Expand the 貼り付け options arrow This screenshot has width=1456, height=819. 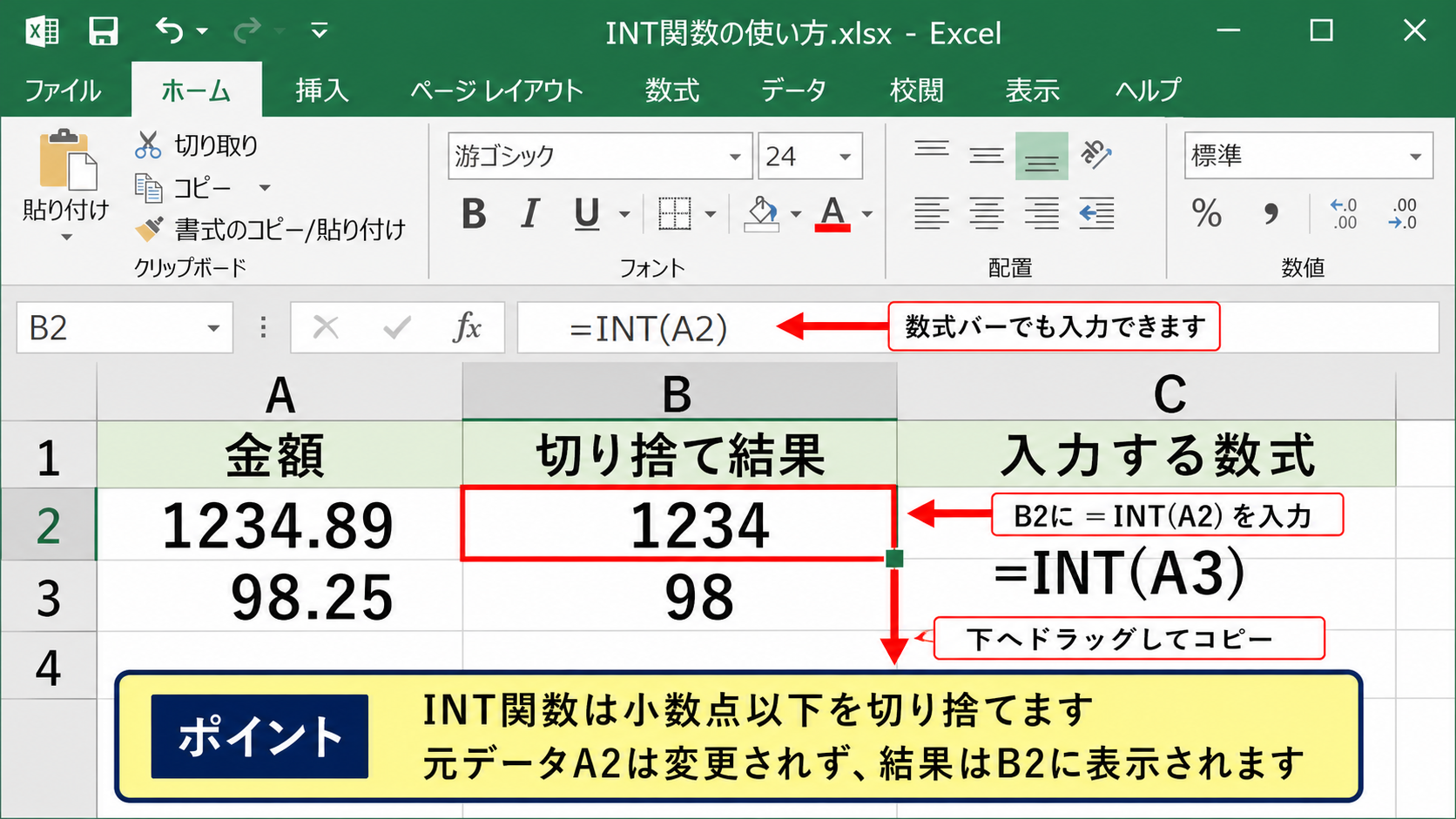click(66, 237)
